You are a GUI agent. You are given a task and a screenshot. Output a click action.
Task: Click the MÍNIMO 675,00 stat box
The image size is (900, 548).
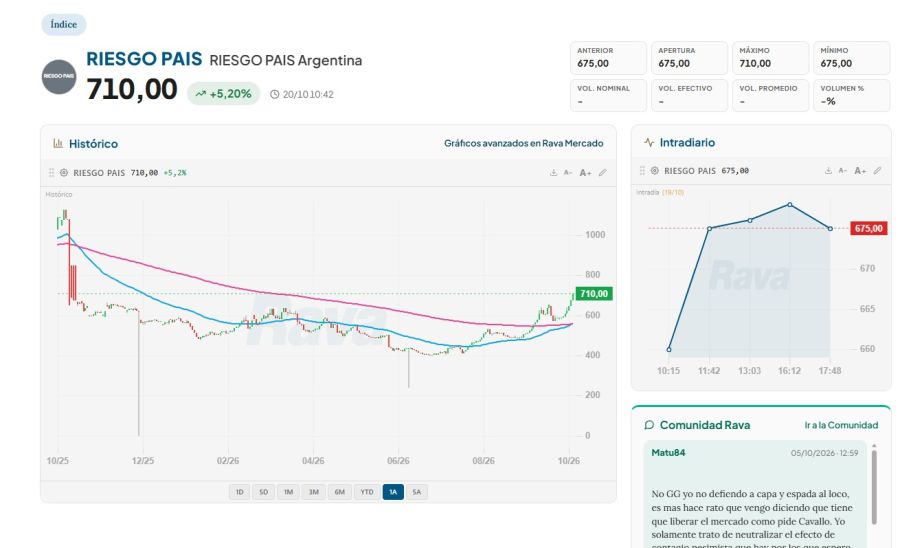coord(852,58)
